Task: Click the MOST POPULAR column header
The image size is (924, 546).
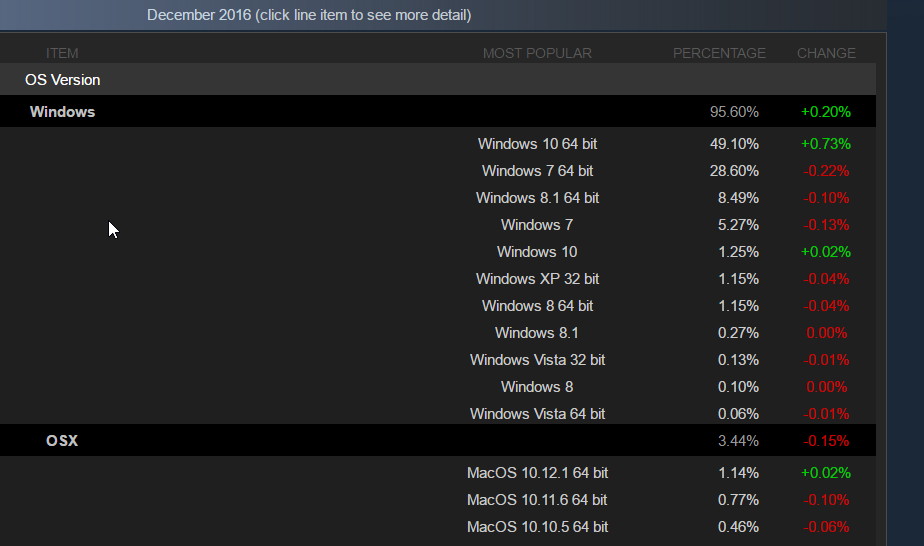Action: point(537,53)
